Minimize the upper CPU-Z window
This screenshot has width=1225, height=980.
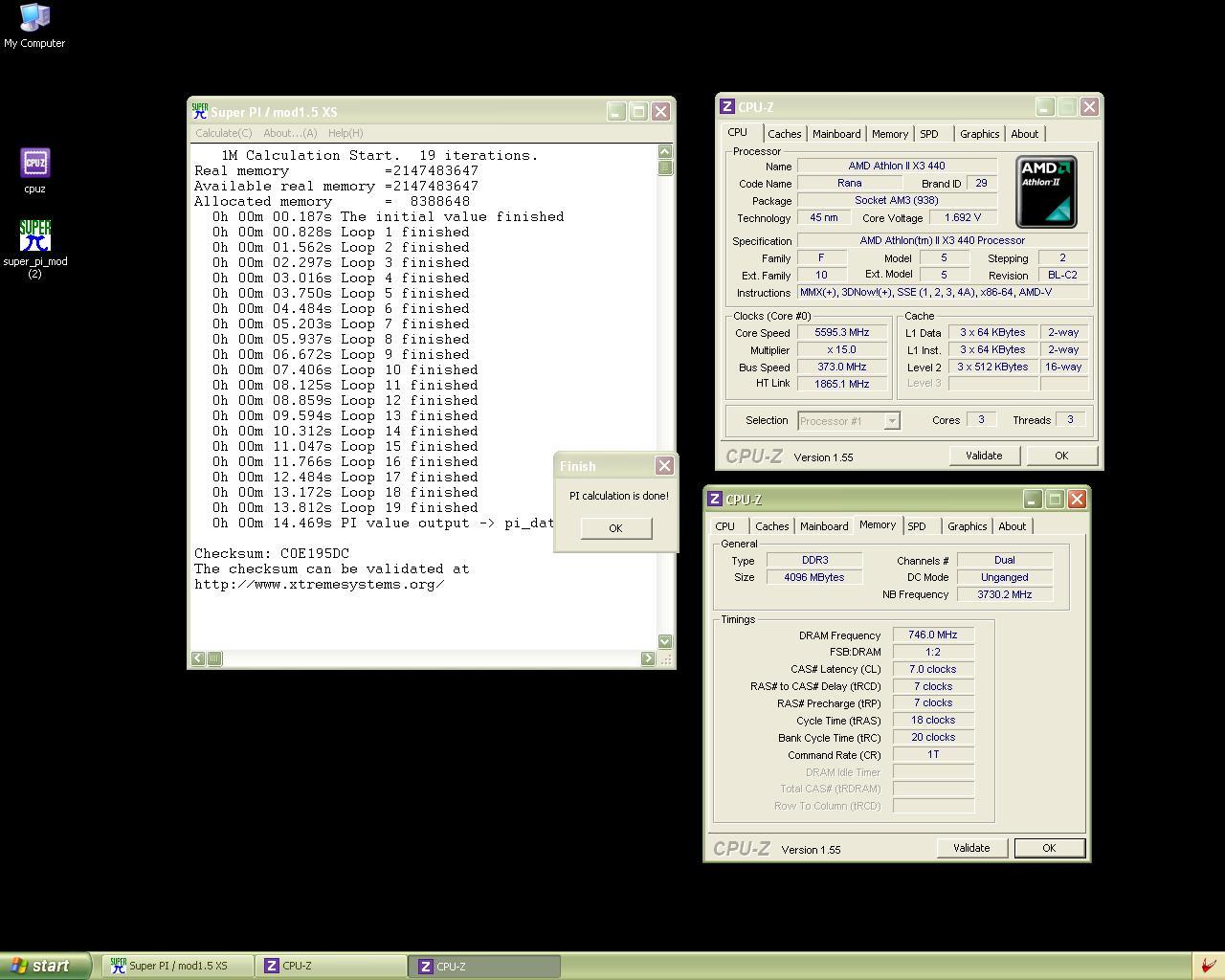click(x=1045, y=107)
